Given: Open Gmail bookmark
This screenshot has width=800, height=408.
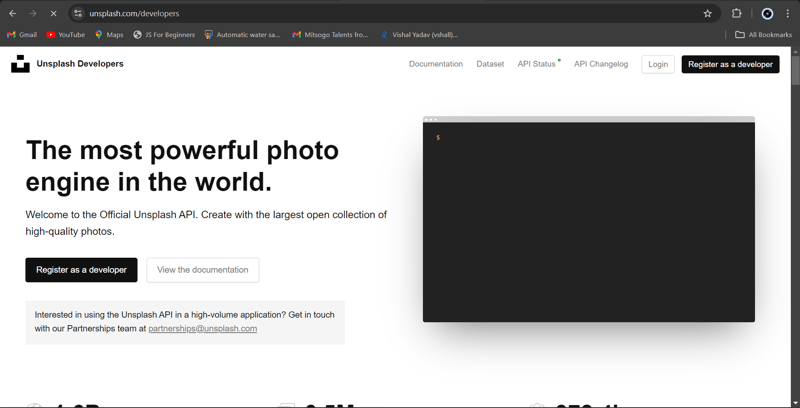Looking at the screenshot, I should 22,35.
